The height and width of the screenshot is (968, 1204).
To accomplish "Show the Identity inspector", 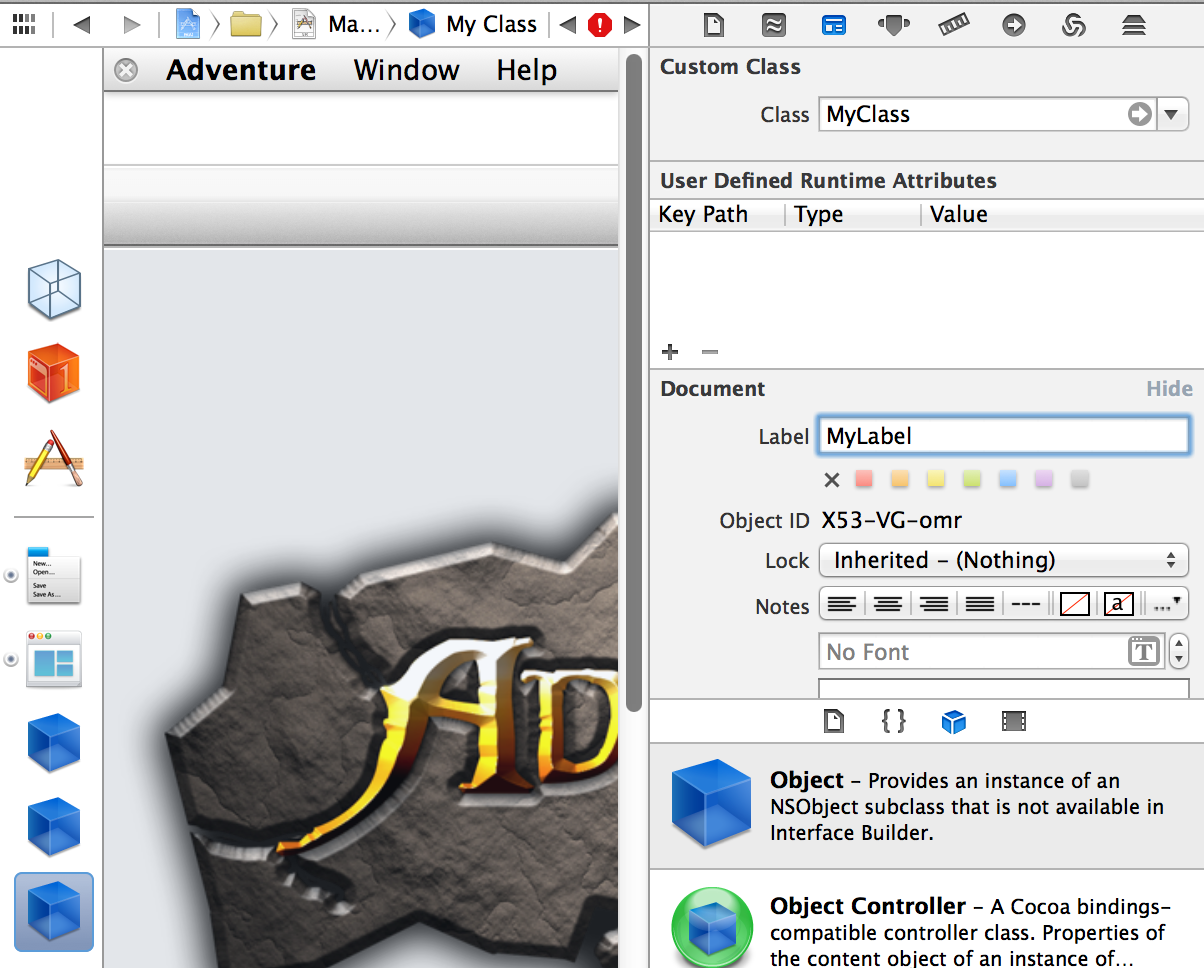I will [x=833, y=25].
